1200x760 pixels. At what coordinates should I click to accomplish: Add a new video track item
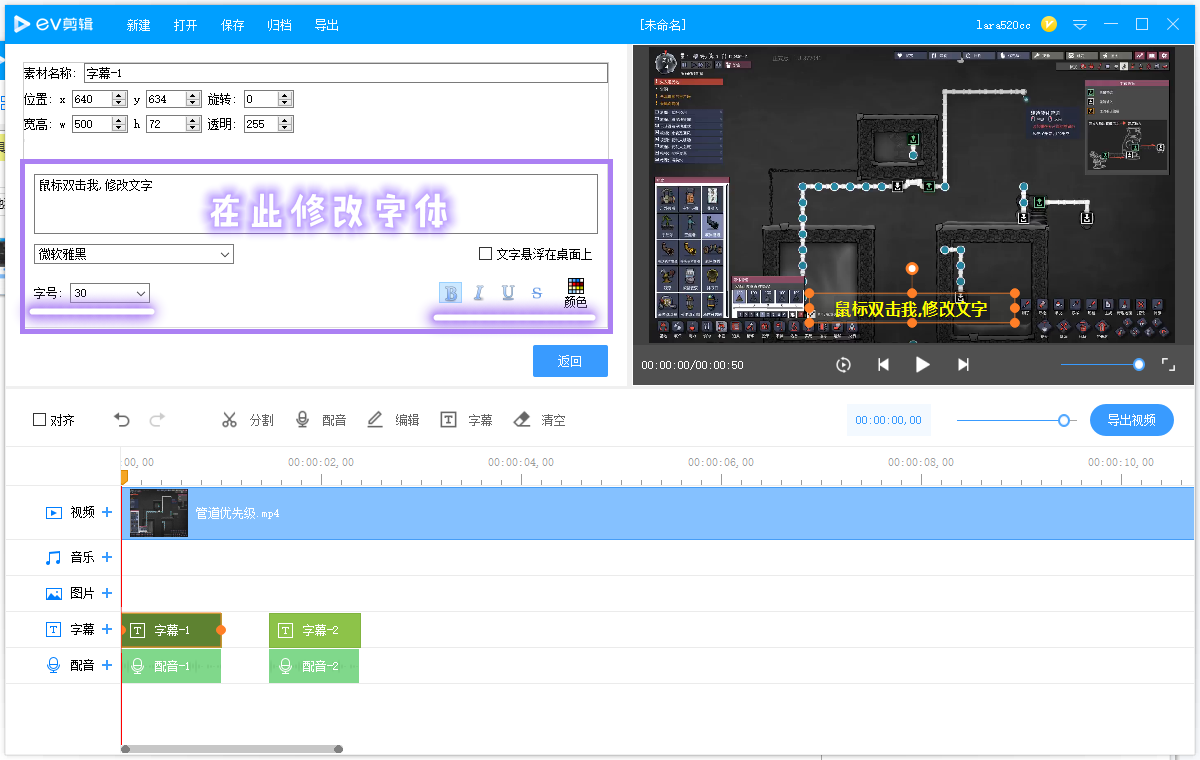107,512
